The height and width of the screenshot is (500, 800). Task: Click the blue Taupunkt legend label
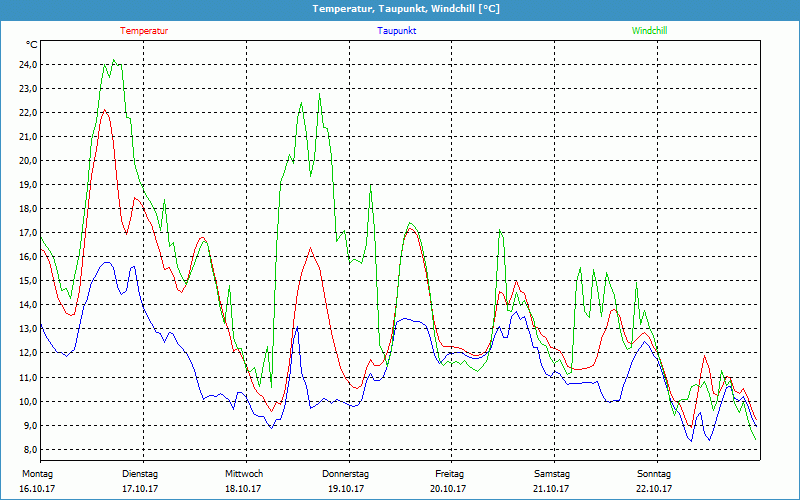click(396, 31)
